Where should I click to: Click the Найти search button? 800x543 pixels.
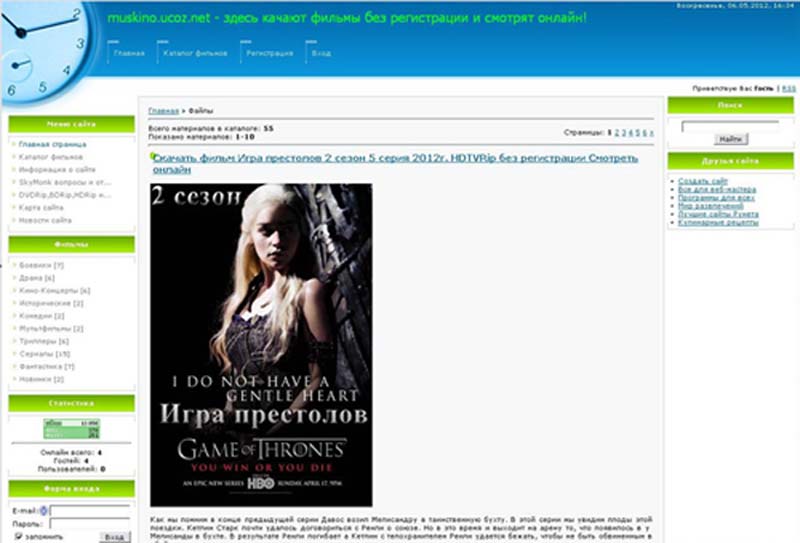[731, 139]
